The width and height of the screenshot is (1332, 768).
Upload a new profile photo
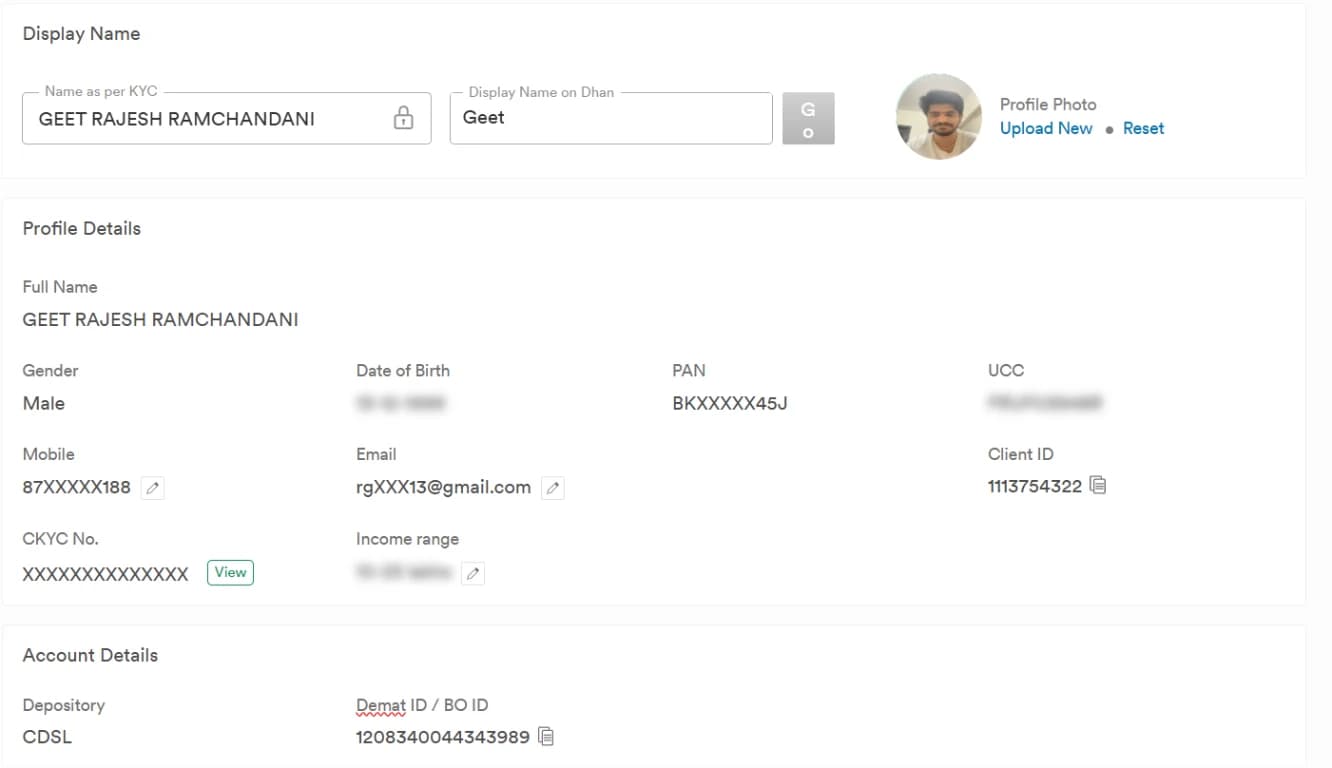point(1046,128)
